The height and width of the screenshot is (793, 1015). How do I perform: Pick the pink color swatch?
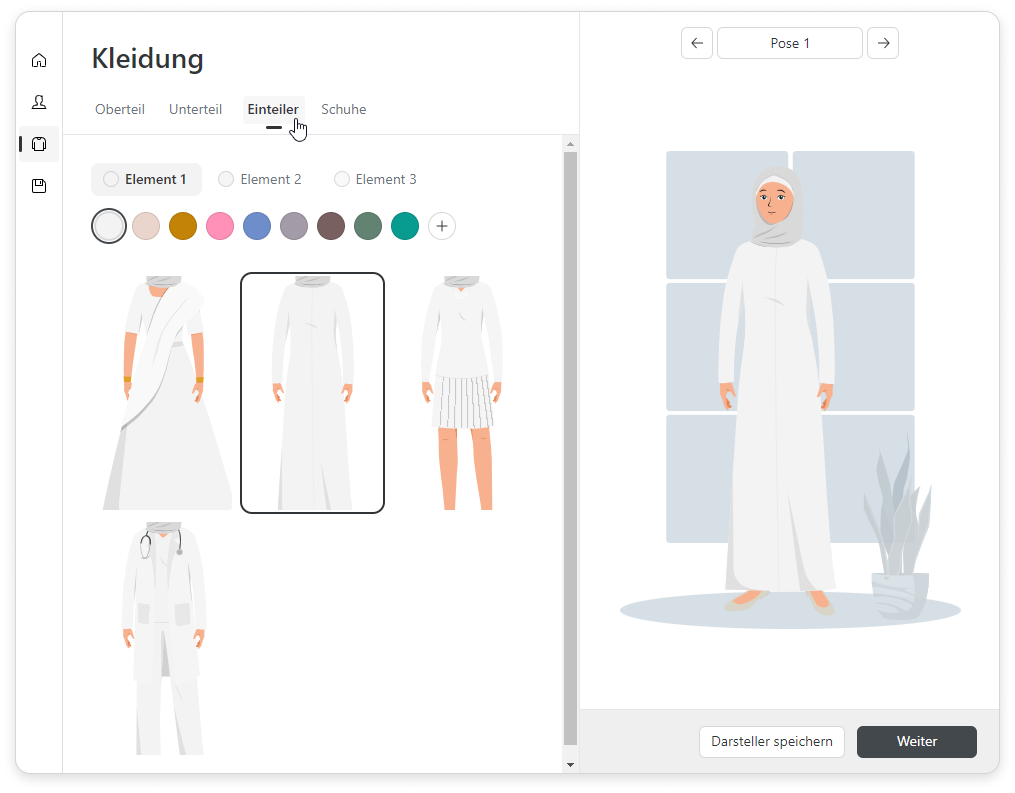click(x=220, y=226)
